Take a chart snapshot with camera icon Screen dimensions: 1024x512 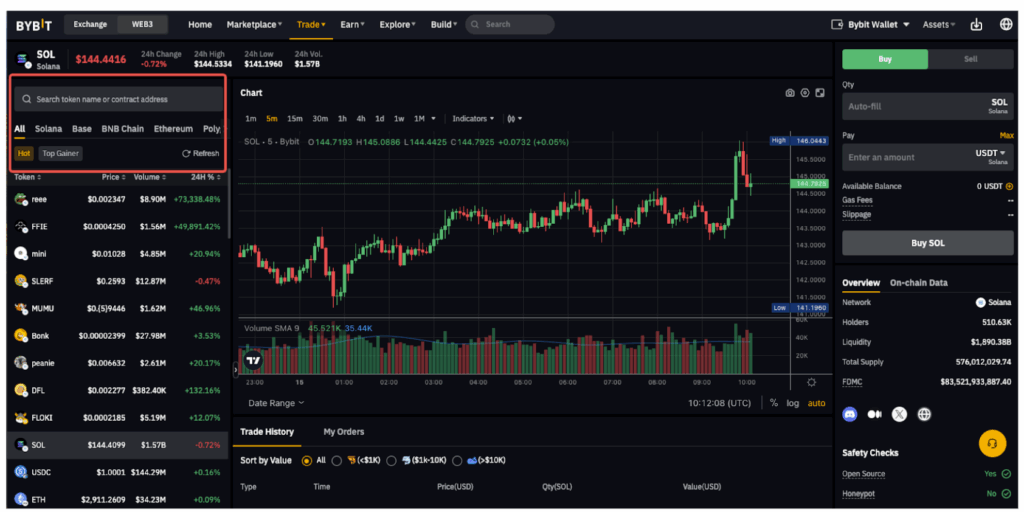coord(790,93)
